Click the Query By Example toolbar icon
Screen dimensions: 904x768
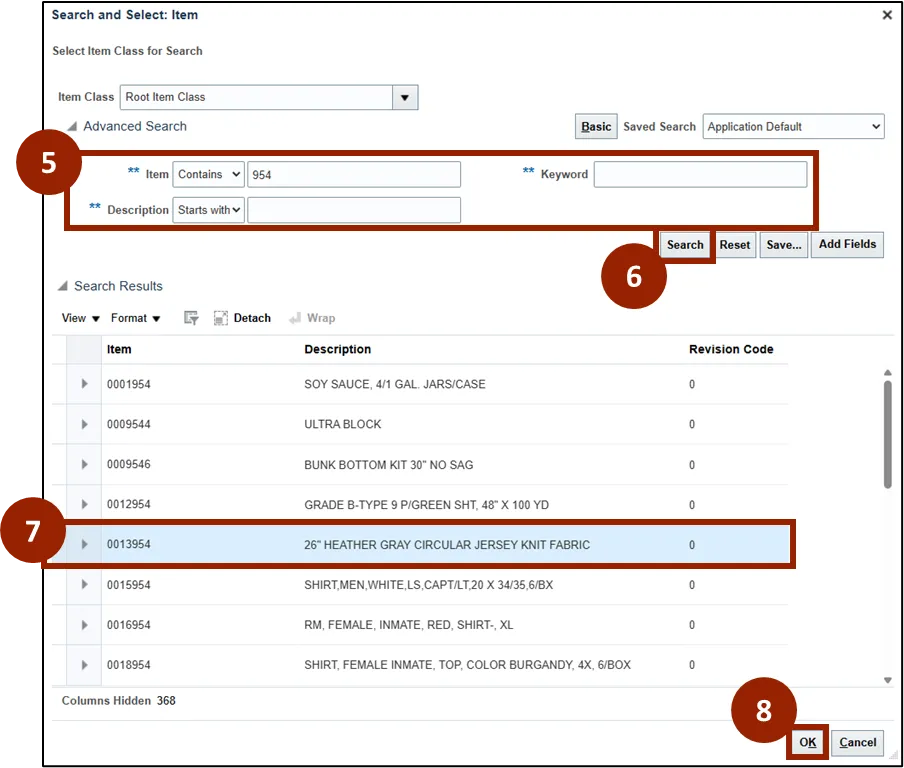191,318
